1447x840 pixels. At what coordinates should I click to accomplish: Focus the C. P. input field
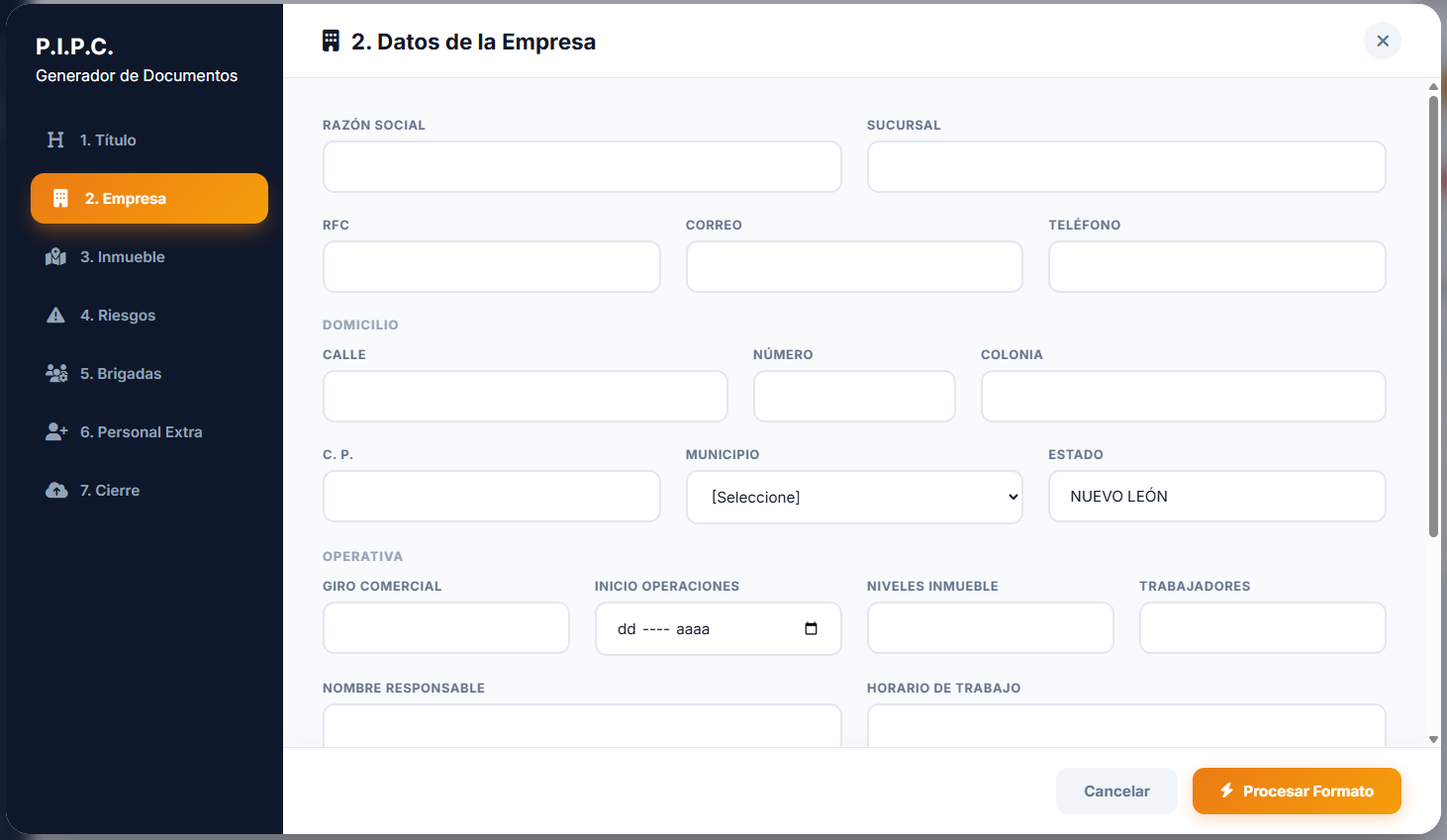(492, 496)
